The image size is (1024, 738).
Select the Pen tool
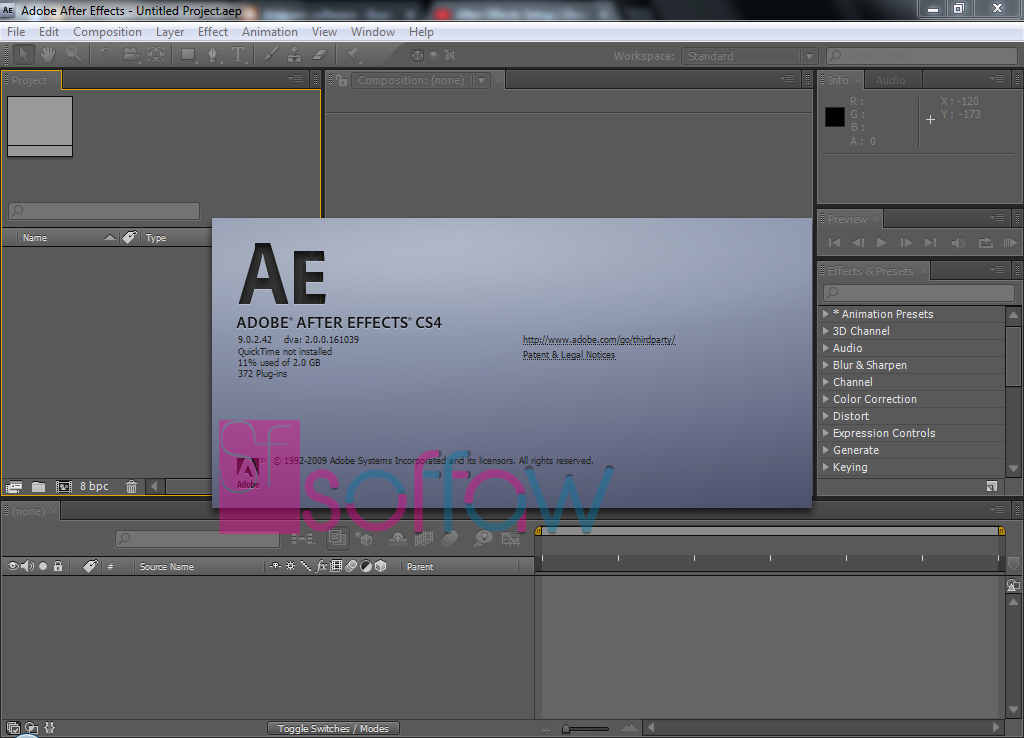coord(213,55)
